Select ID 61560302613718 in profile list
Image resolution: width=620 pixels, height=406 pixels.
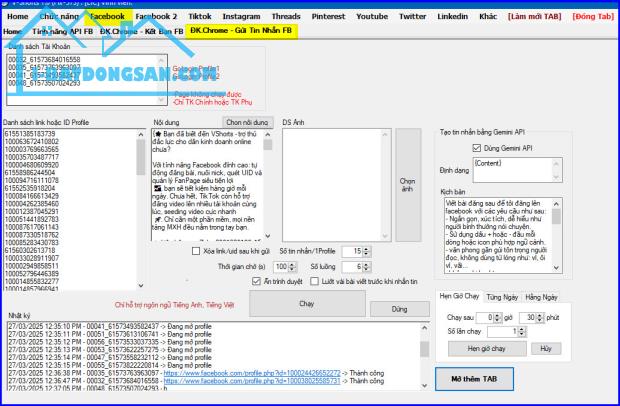[x=30, y=250]
